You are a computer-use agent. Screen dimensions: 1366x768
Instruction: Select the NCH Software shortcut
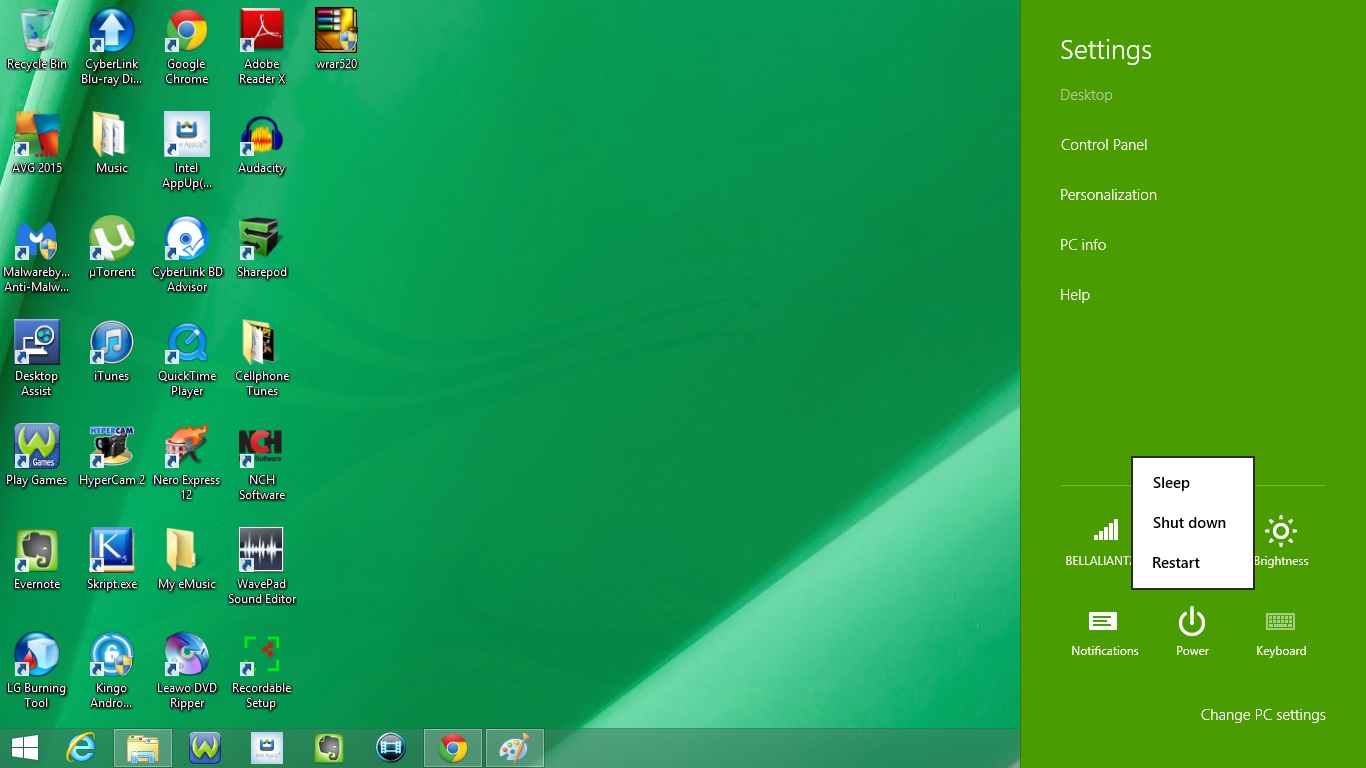click(x=262, y=463)
